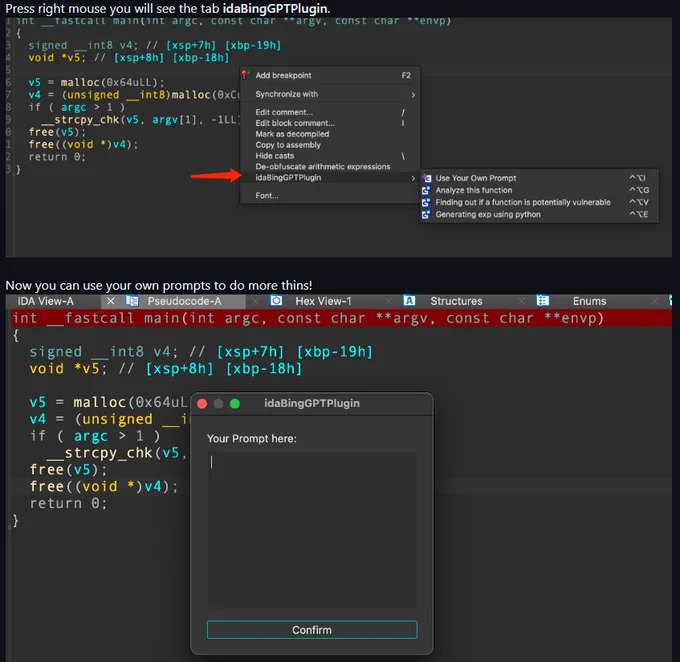This screenshot has width=680, height=662.
Task: Click 'free((void *)v4);' in lower pseudocode
Action: [x=104, y=487]
